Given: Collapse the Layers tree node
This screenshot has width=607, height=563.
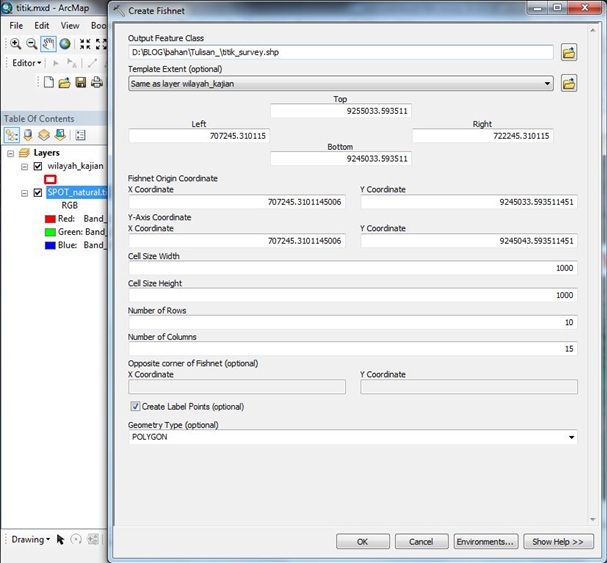Looking at the screenshot, I should (x=10, y=154).
